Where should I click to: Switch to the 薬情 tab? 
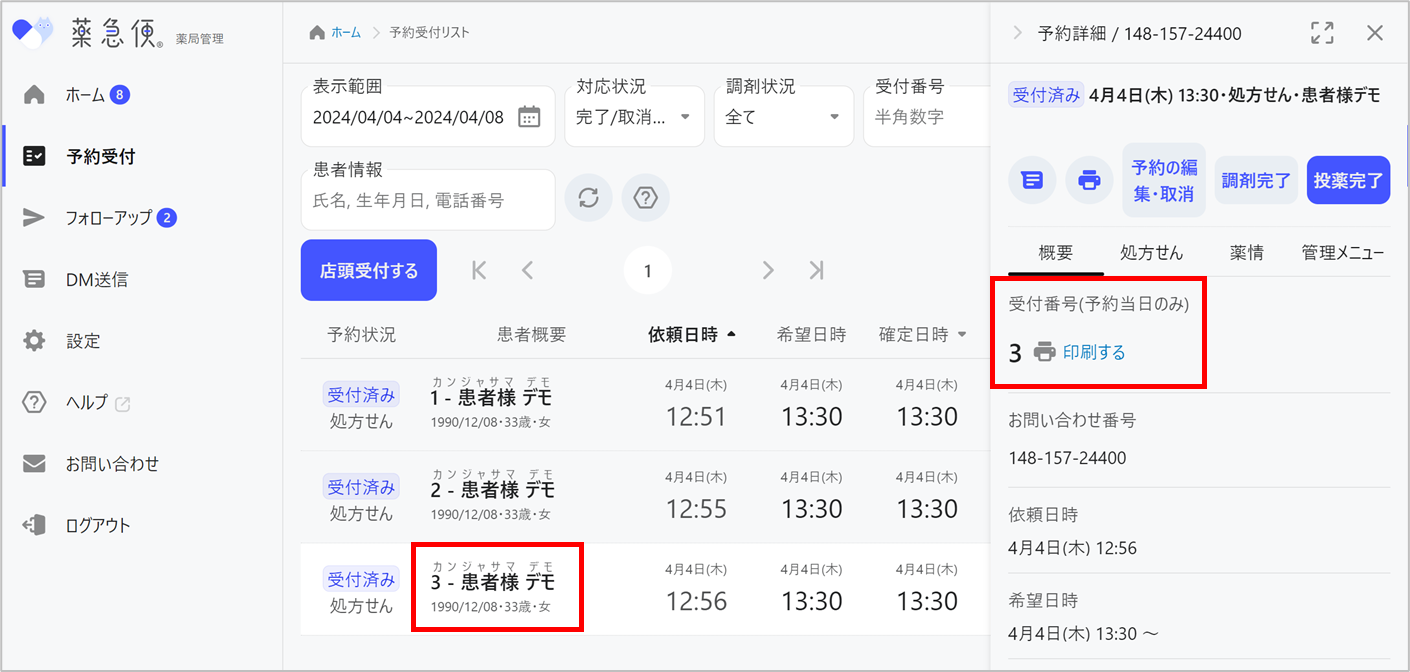coord(1246,253)
